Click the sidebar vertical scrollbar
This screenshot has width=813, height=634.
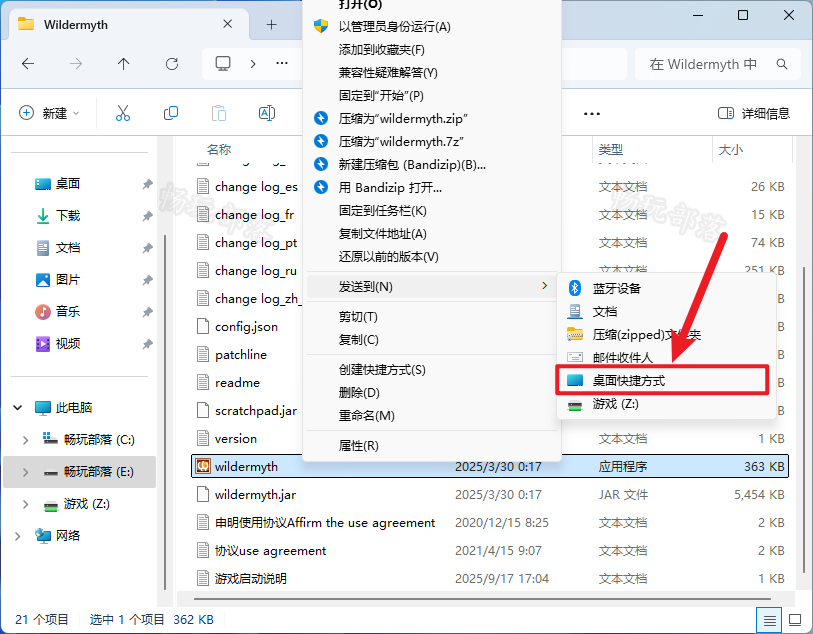[x=165, y=412]
